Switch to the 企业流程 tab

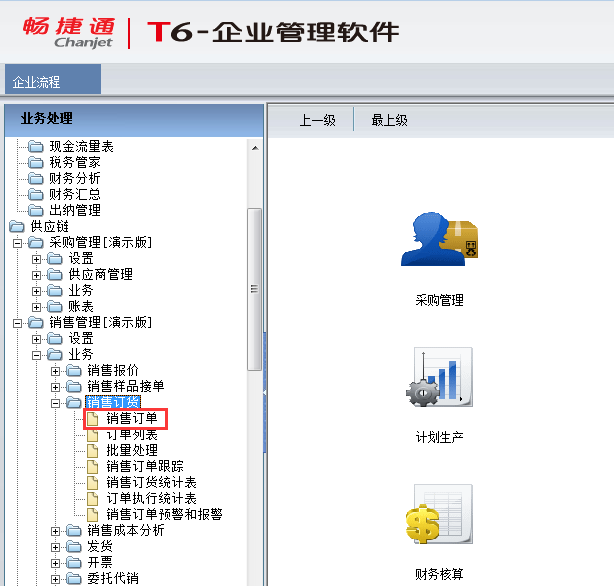pos(36,81)
